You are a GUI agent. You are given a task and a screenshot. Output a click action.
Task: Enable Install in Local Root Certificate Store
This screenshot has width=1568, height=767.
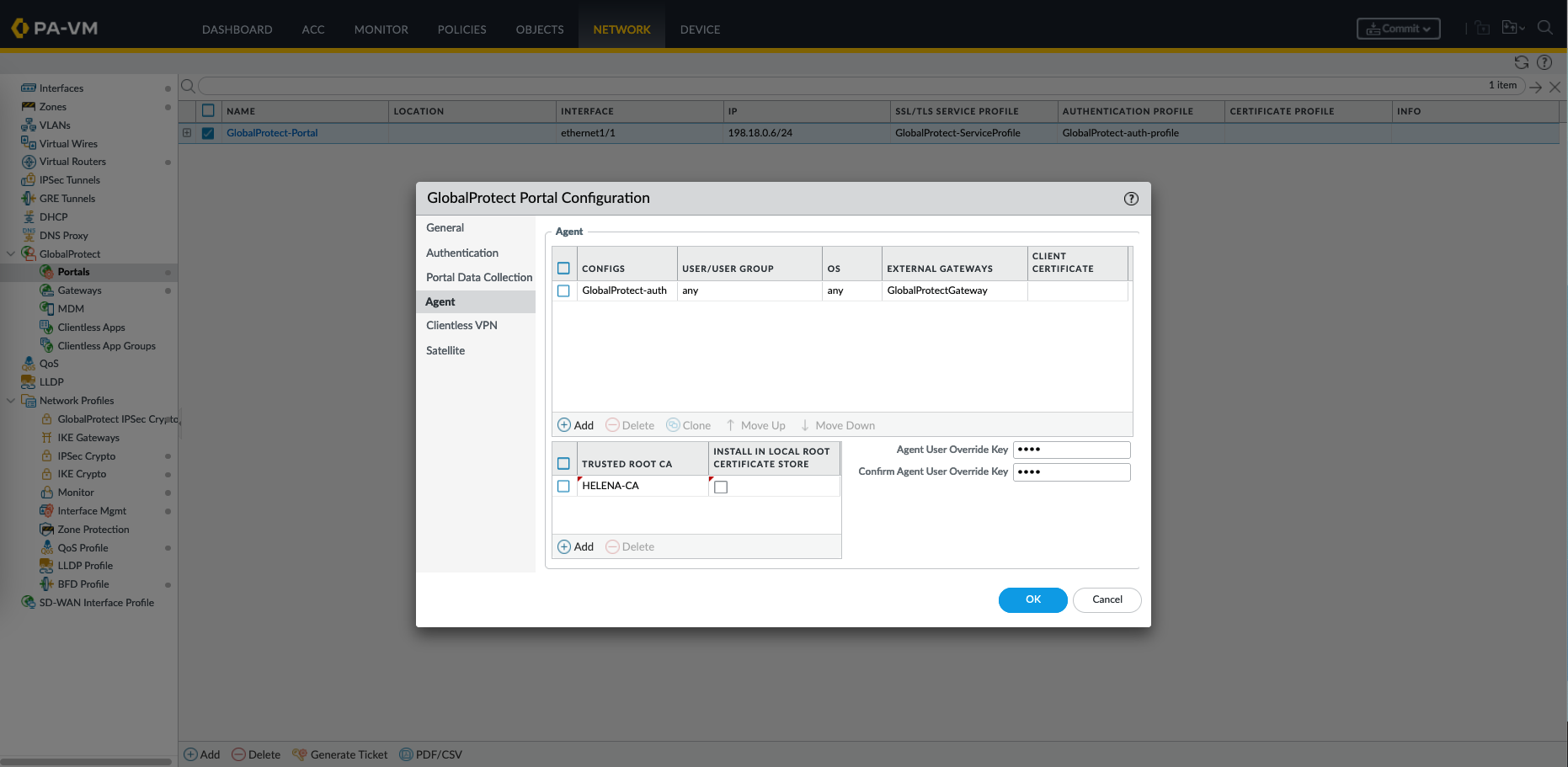coord(721,487)
